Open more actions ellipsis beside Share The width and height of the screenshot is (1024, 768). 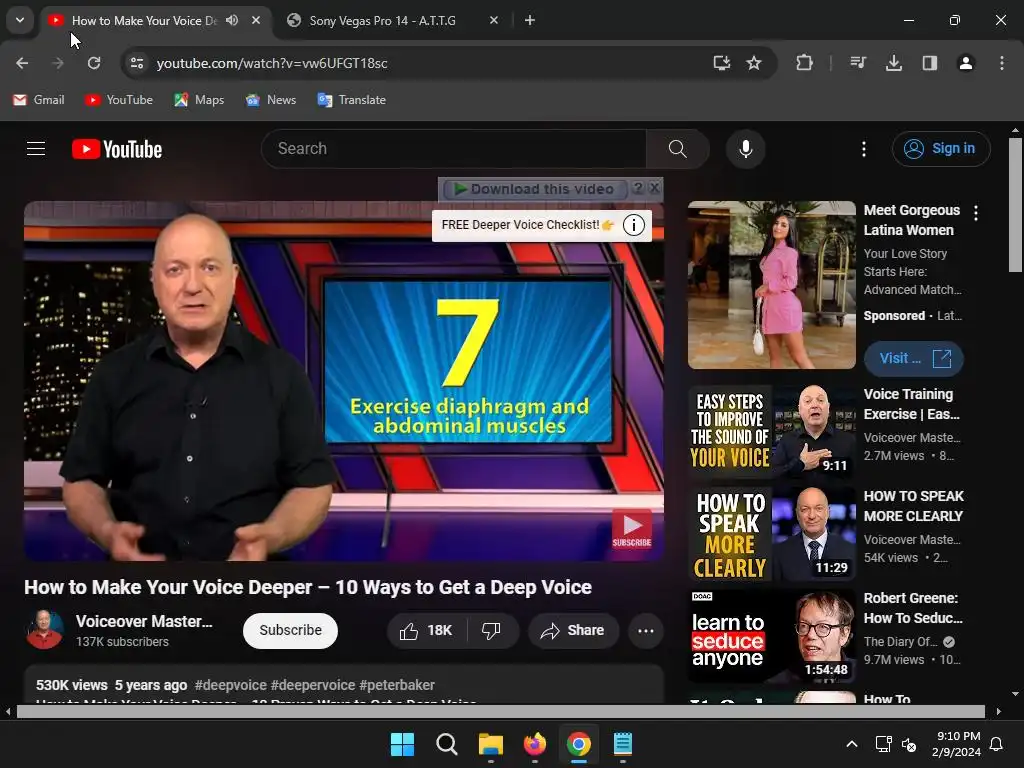click(646, 630)
